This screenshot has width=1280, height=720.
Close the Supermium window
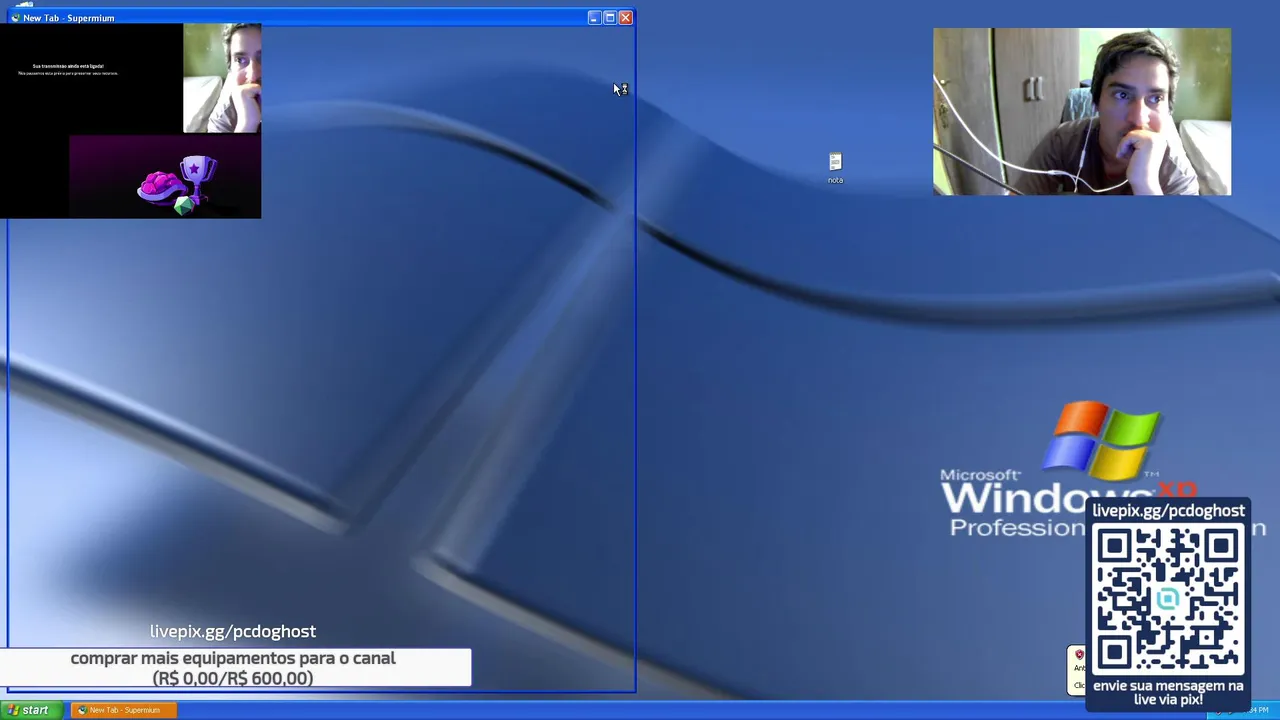(x=626, y=17)
